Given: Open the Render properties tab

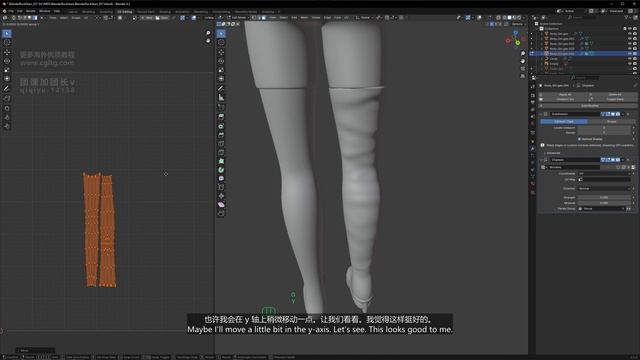Looking at the screenshot, I should [x=533, y=95].
